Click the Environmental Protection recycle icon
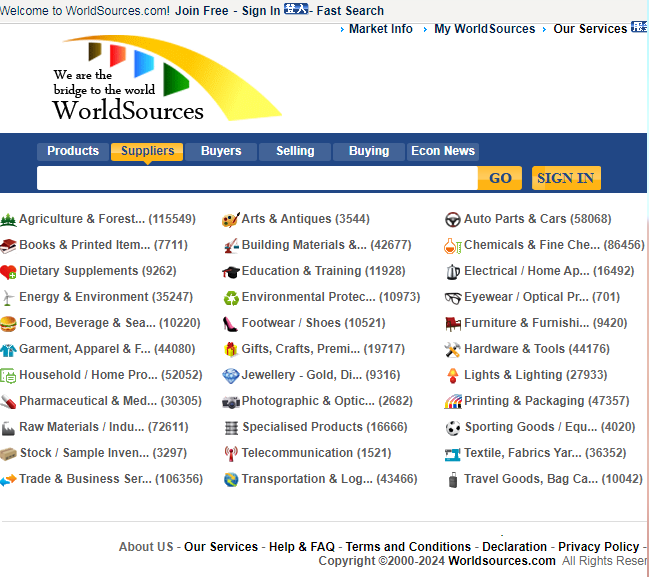 [x=231, y=298]
